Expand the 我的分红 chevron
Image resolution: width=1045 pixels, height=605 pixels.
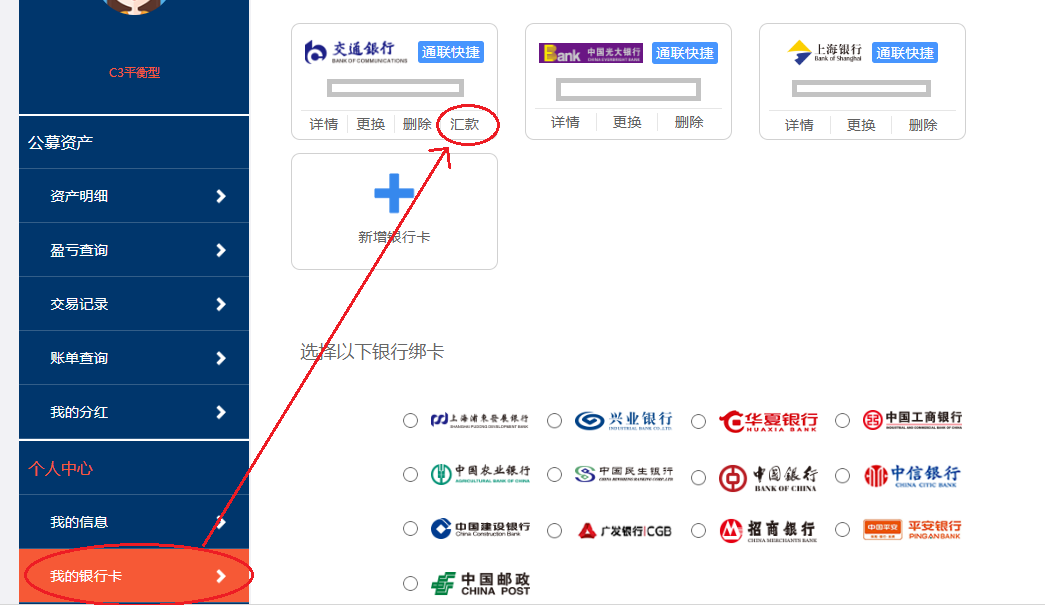pos(221,412)
